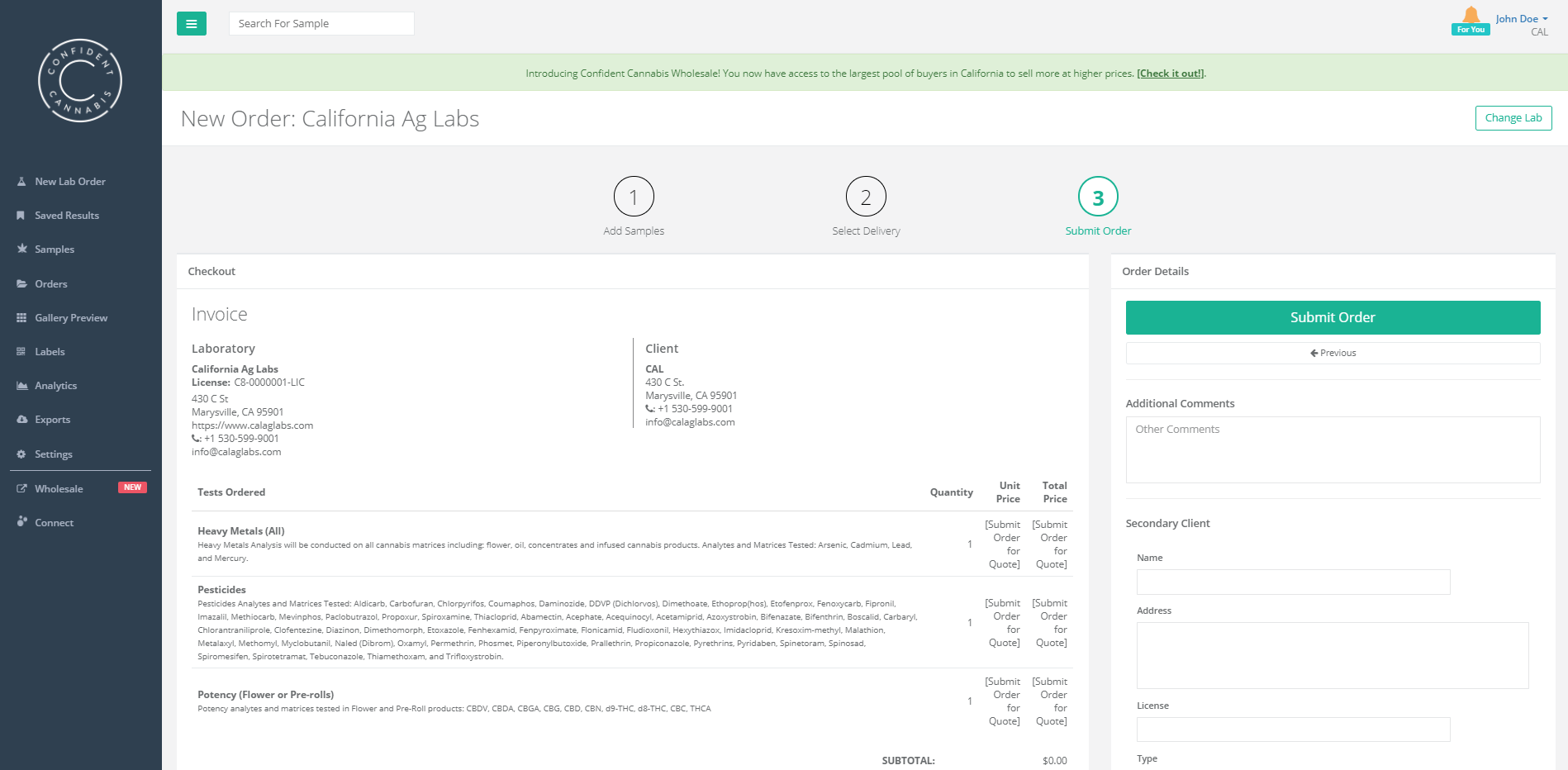Click the Labels sidebar icon
Viewport: 1568px width, 770px height.
tap(21, 352)
